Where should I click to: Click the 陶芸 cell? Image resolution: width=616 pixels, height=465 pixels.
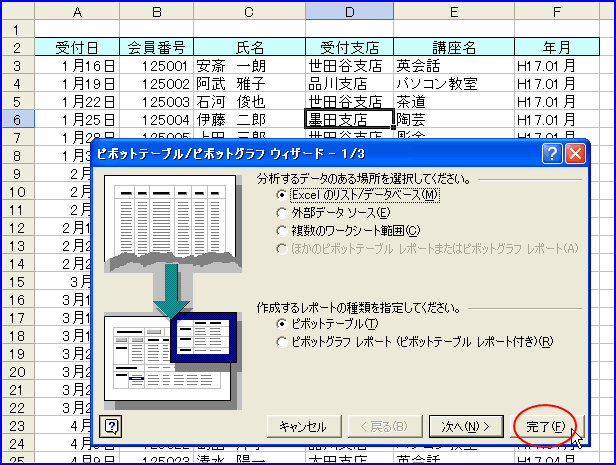[454, 119]
